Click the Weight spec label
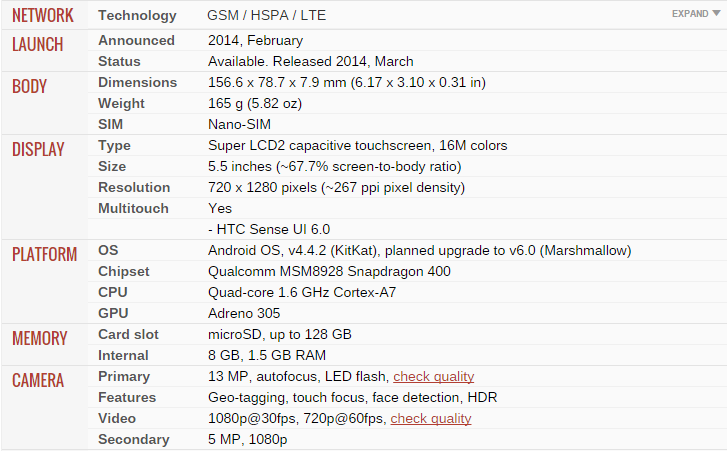The height and width of the screenshot is (451, 727). click(x=121, y=104)
